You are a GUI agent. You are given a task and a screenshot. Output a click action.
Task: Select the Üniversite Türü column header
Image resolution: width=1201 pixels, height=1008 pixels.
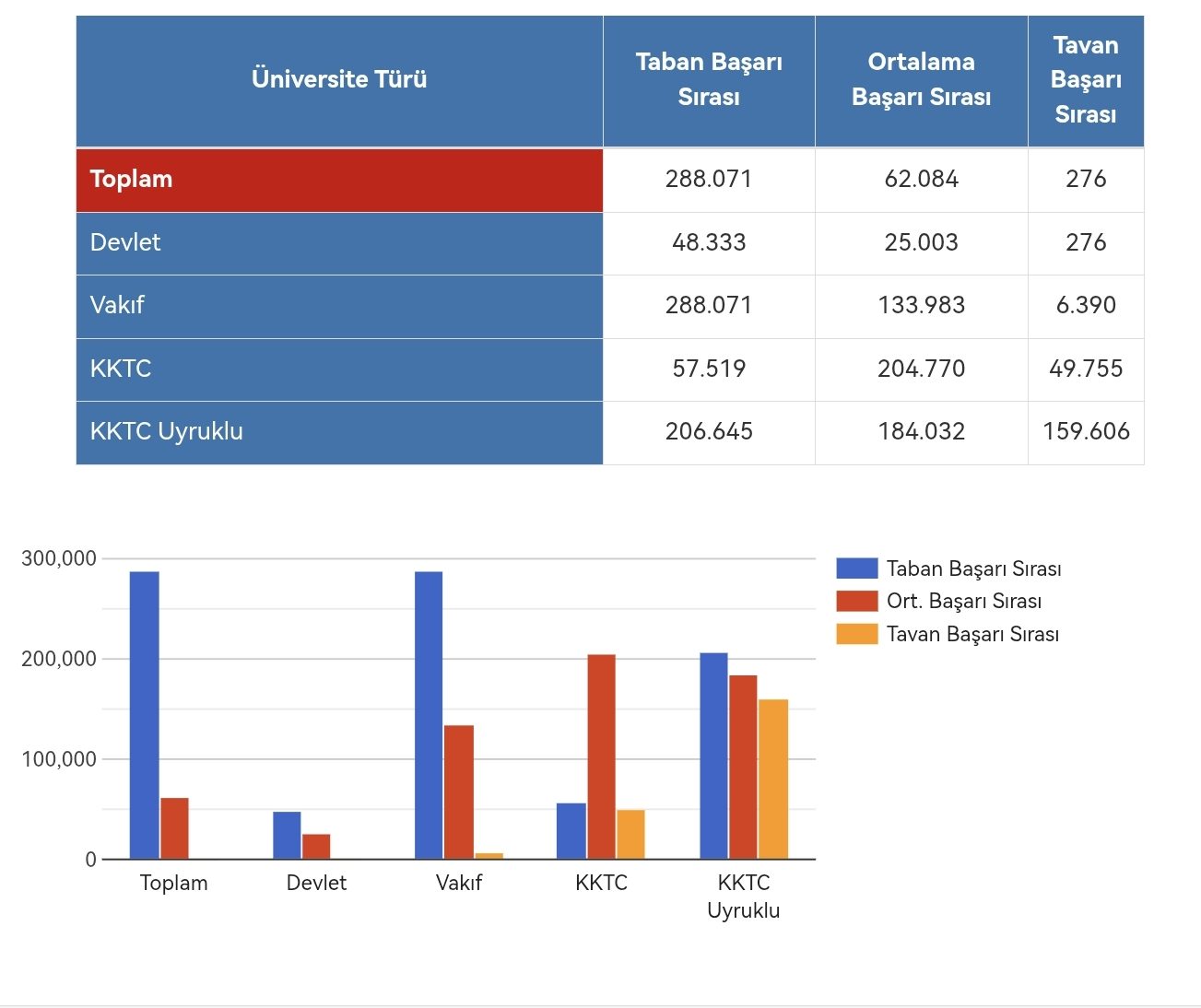click(339, 80)
